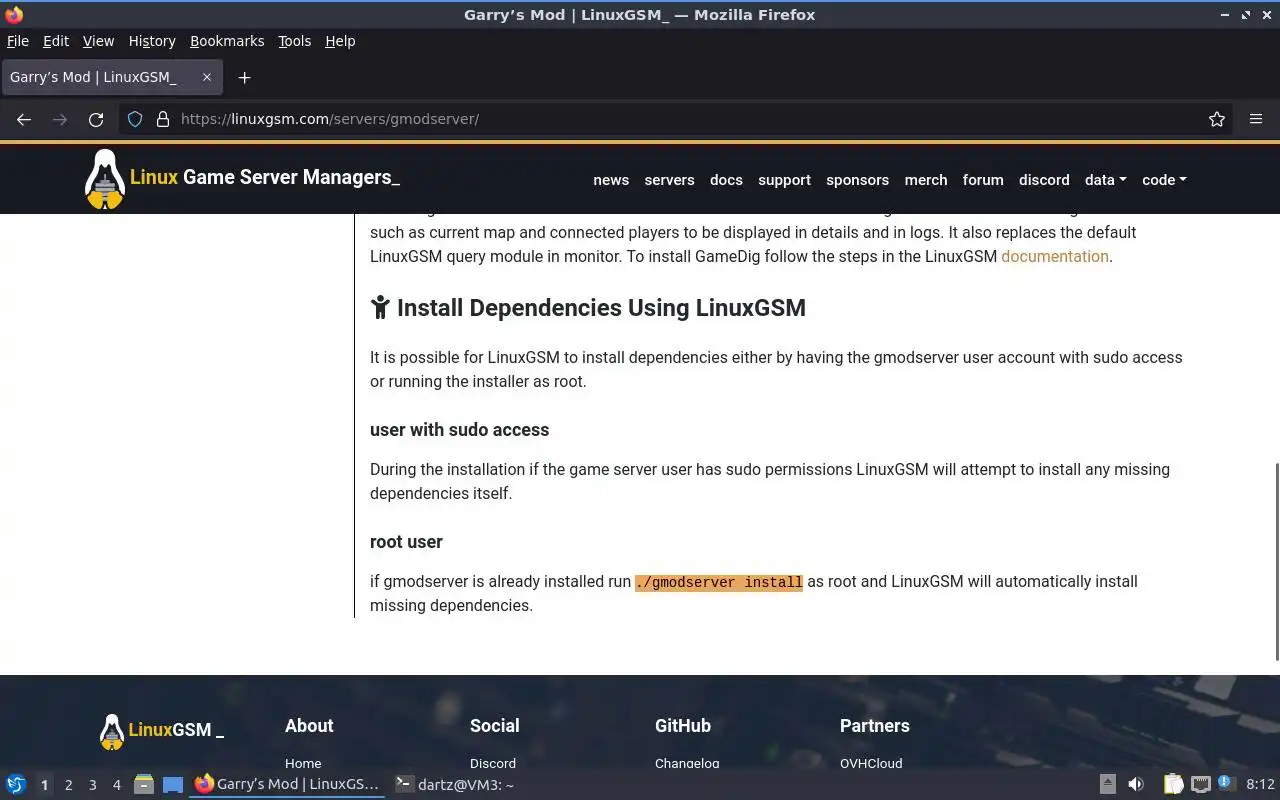Image resolution: width=1280 pixels, height=800 pixels.
Task: Click the ./gmodserver install code snippet
Action: tap(719, 582)
